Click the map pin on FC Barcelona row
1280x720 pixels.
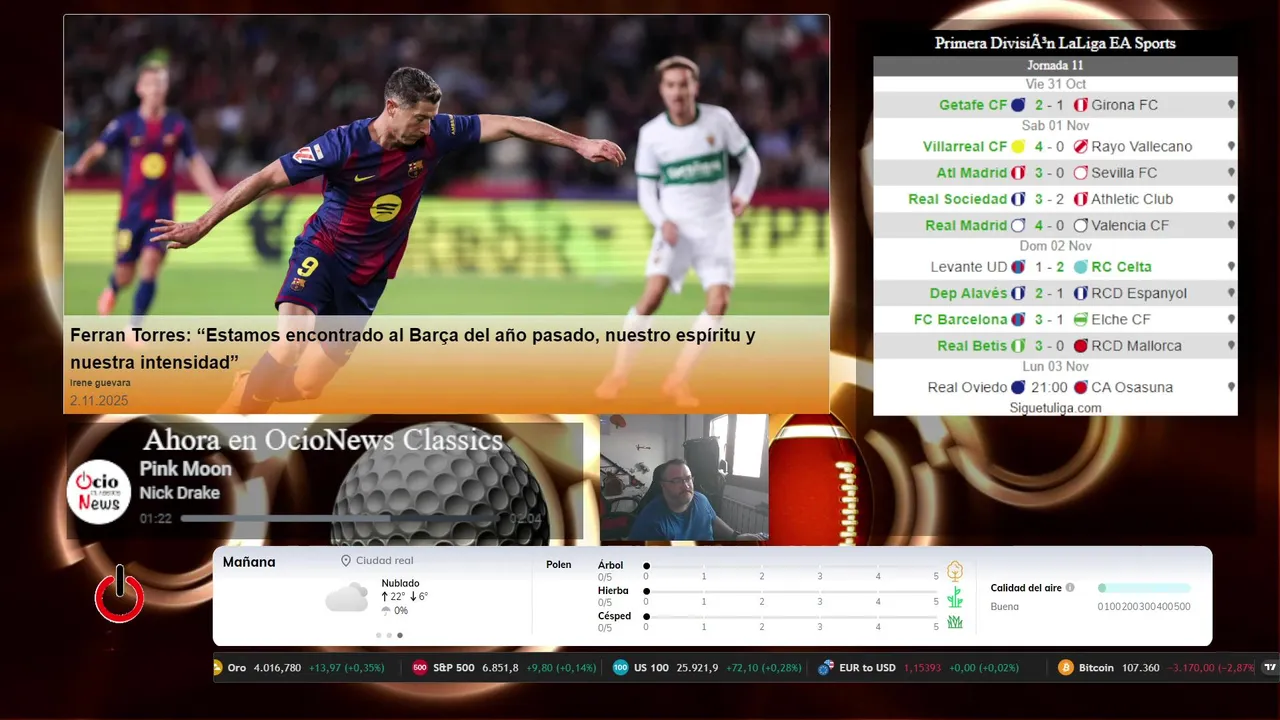click(1231, 319)
